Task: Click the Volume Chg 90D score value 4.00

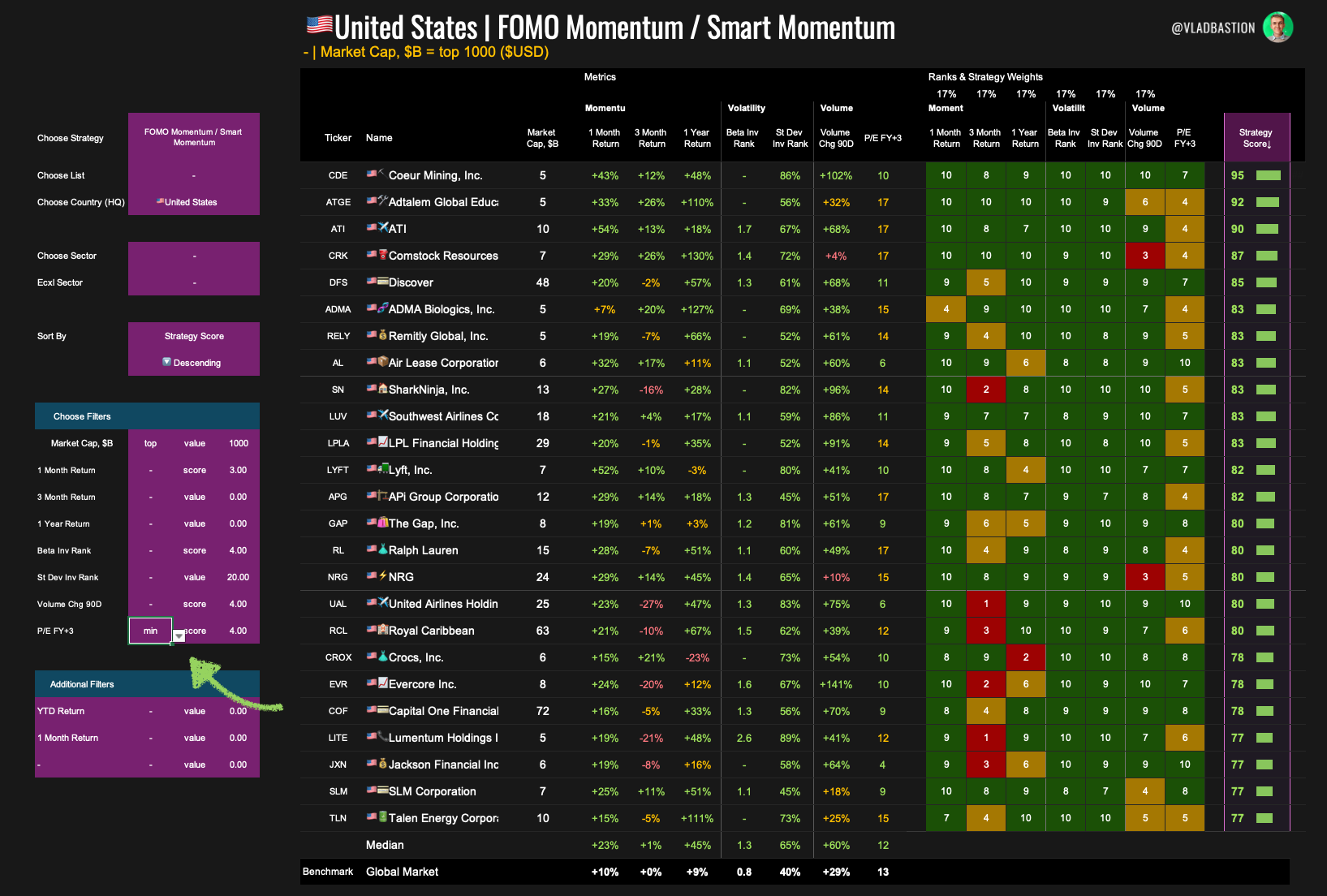Action: click(x=239, y=604)
